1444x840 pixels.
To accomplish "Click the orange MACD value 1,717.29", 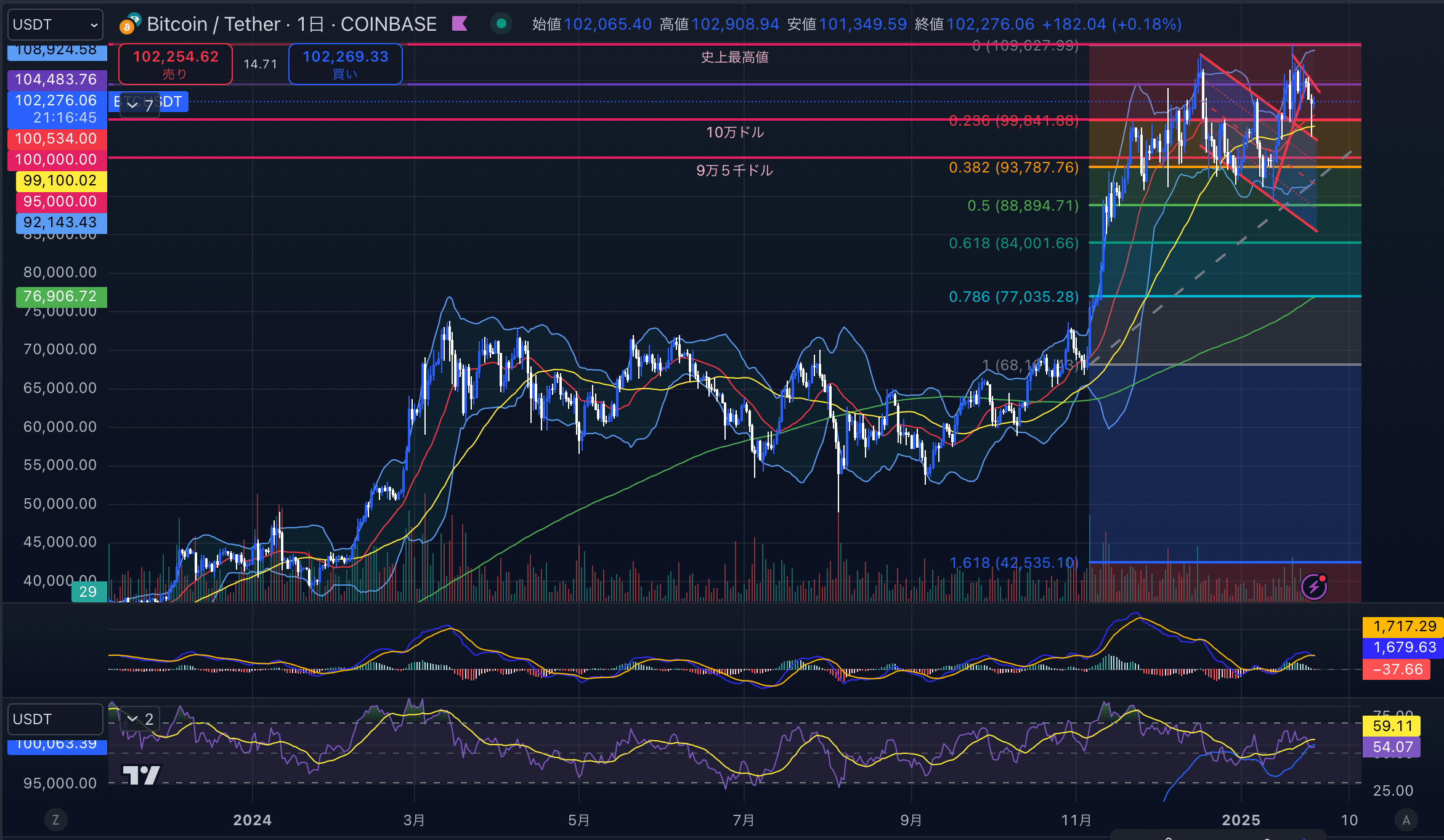I will click(x=1403, y=626).
